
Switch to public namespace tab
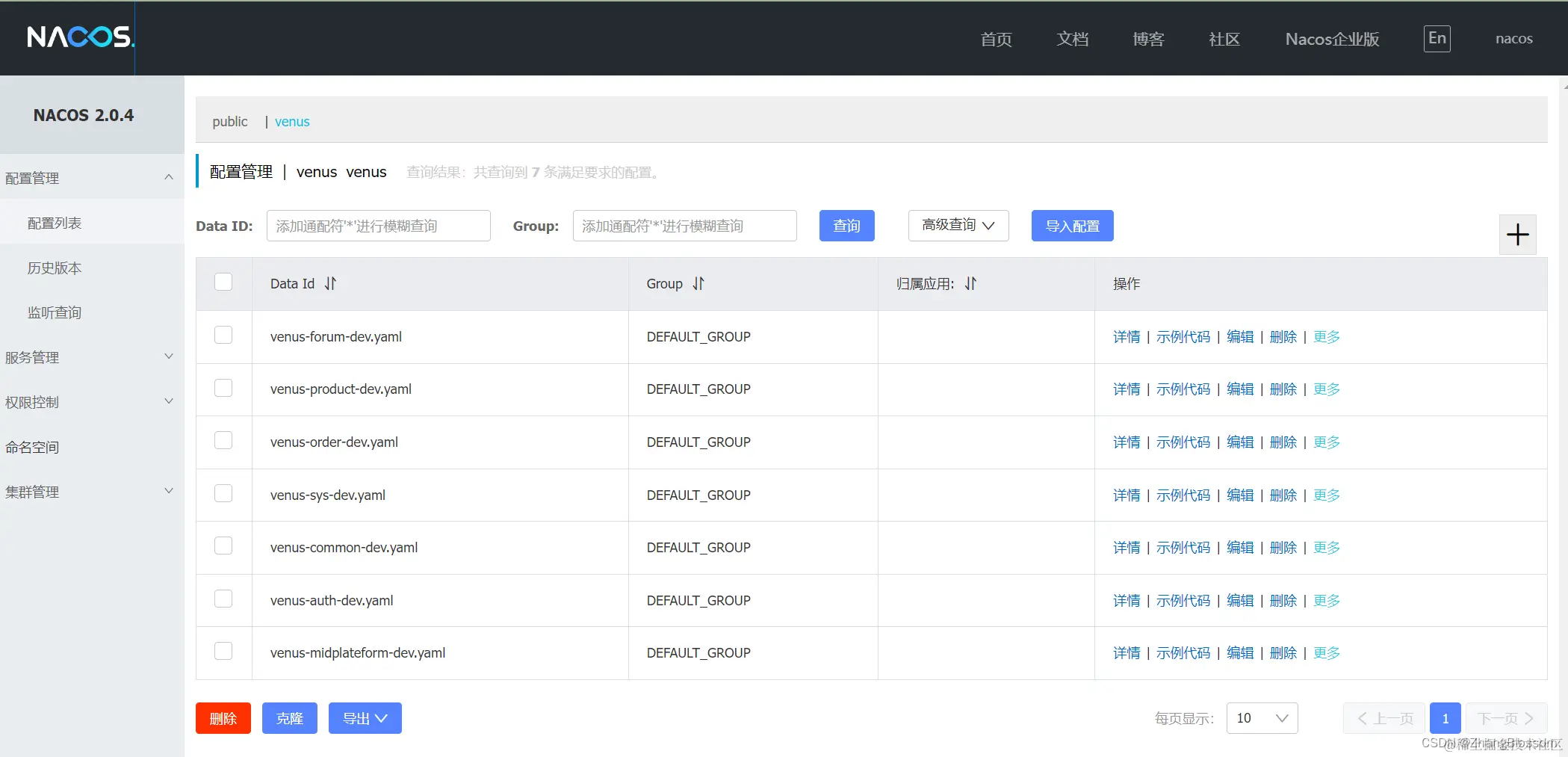click(229, 121)
